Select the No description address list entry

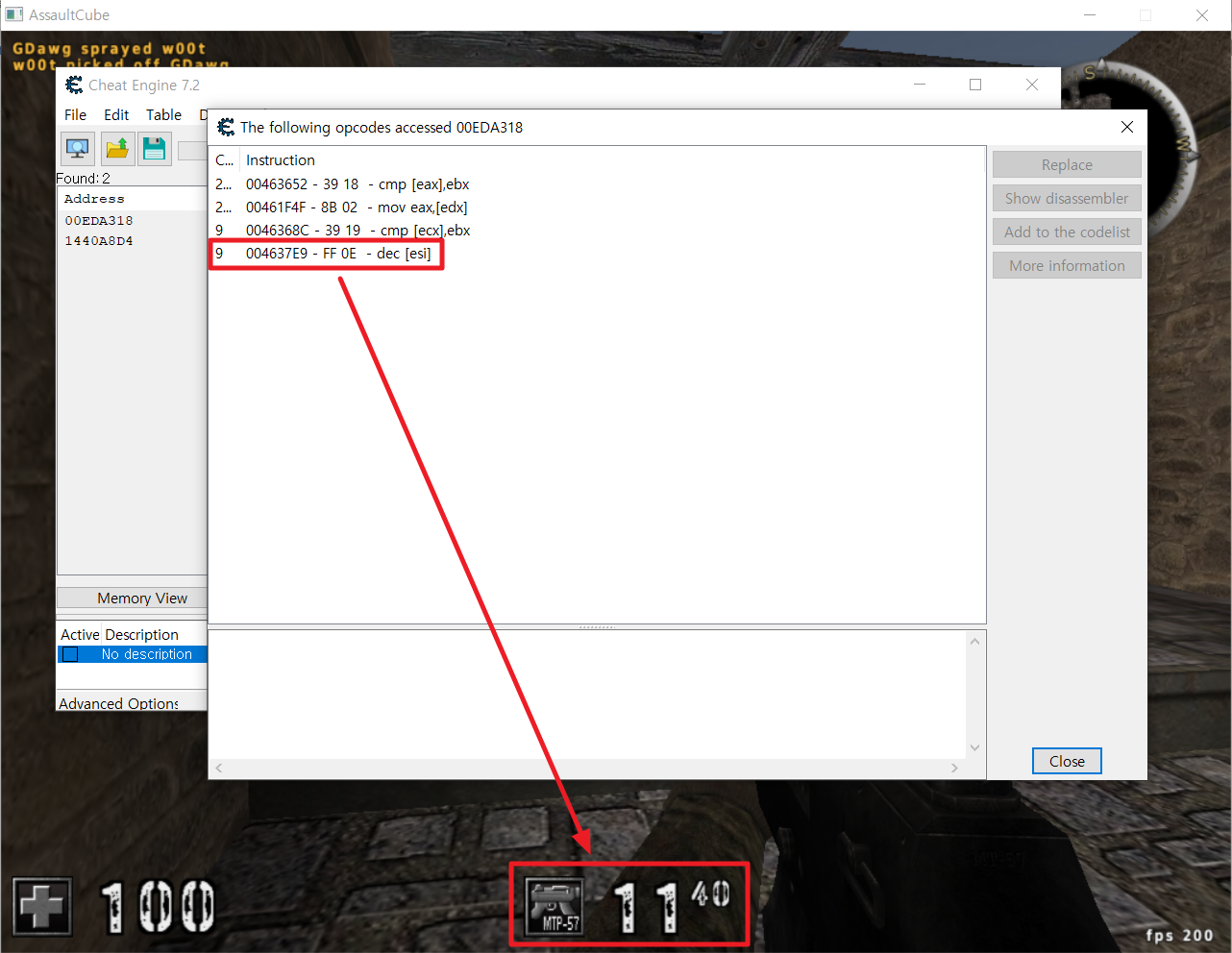click(133, 654)
